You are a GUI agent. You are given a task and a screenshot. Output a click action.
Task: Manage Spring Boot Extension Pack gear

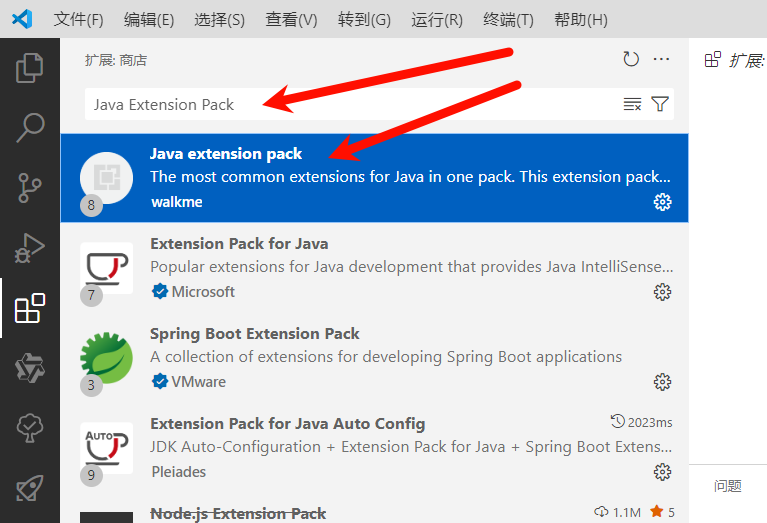coord(662,382)
